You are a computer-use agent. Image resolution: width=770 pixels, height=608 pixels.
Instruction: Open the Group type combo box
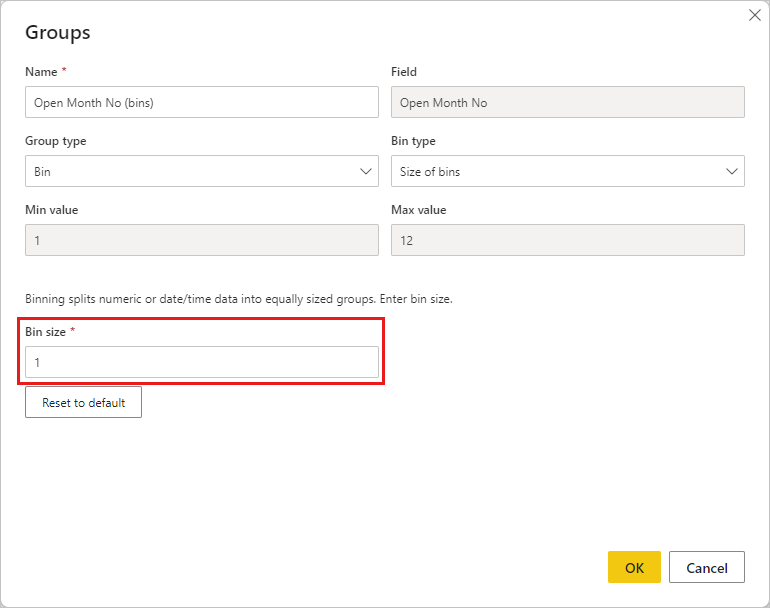click(x=190, y=171)
